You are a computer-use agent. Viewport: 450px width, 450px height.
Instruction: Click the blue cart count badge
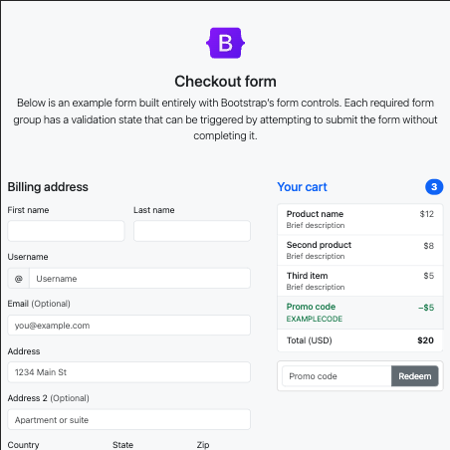pos(434,187)
